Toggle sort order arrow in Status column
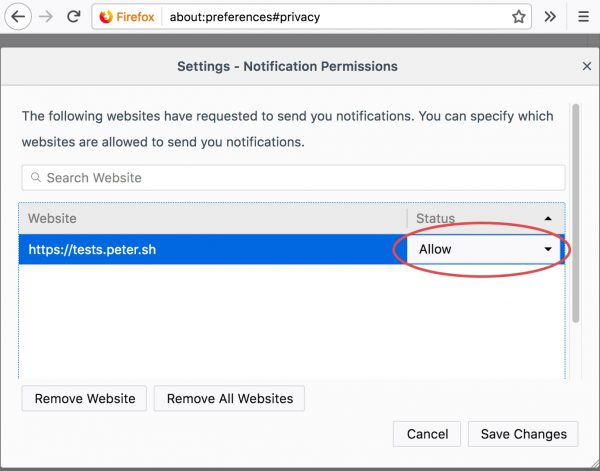This screenshot has height=471, width=600. click(x=547, y=218)
